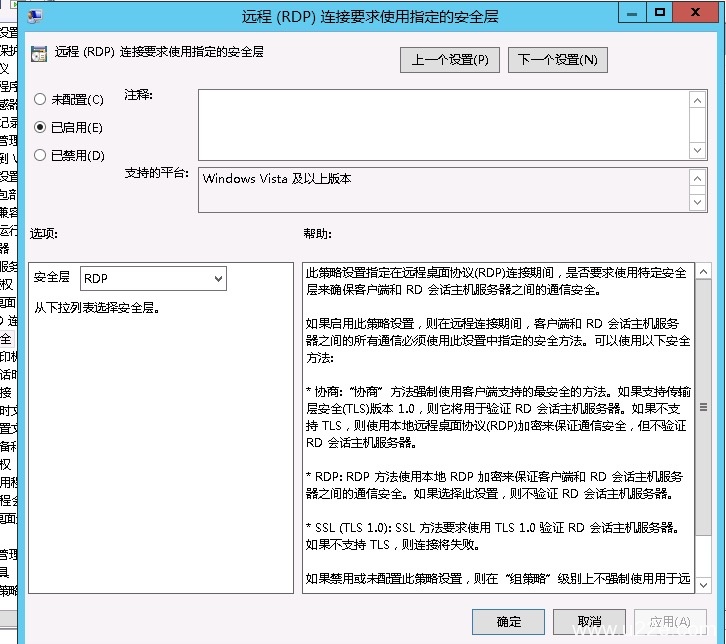This screenshot has width=726, height=644.
Task: Click the 支持的平台 text box
Action: [x=444, y=190]
